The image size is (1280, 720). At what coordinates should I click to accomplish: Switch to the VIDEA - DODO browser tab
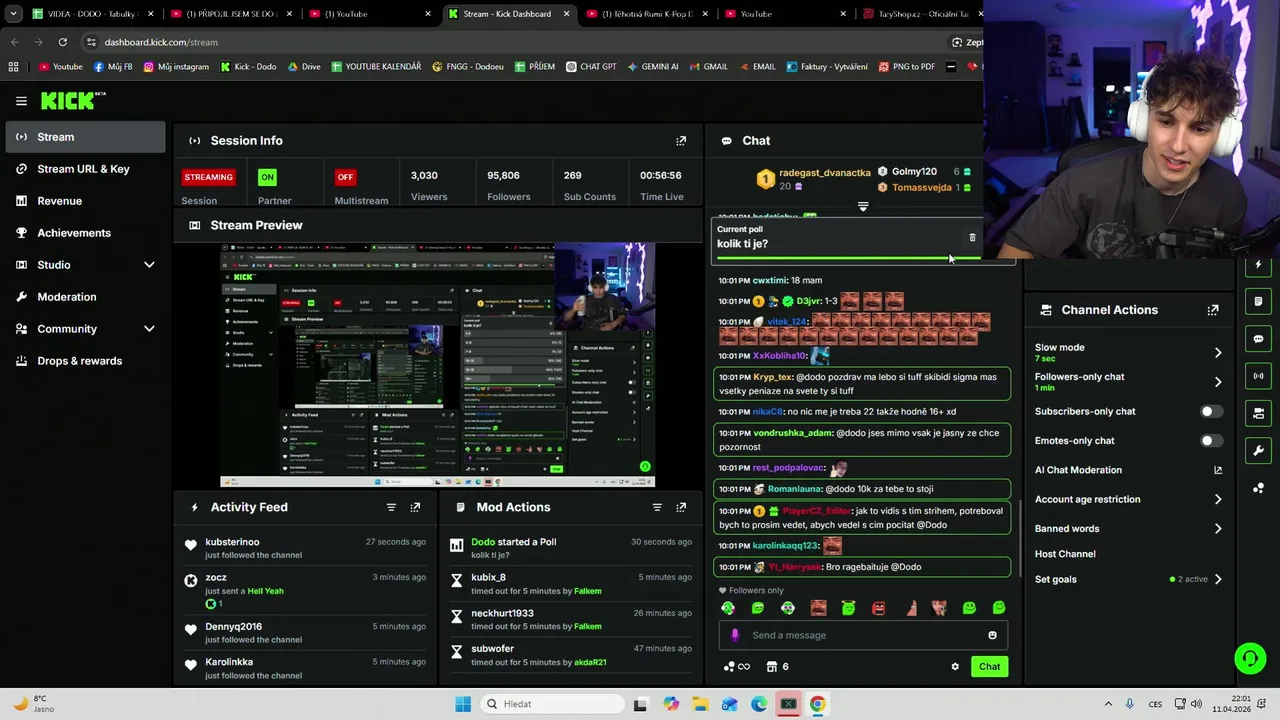[x=93, y=14]
